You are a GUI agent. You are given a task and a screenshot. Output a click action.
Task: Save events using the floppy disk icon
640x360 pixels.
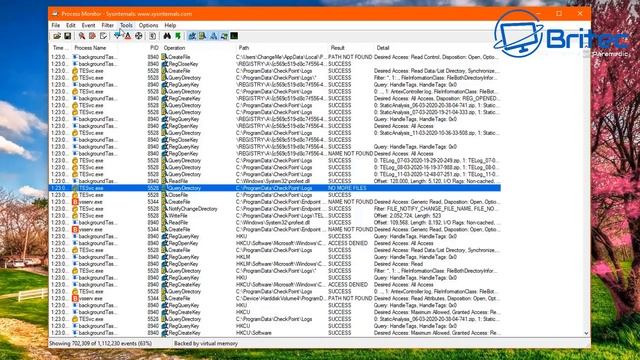coord(68,36)
